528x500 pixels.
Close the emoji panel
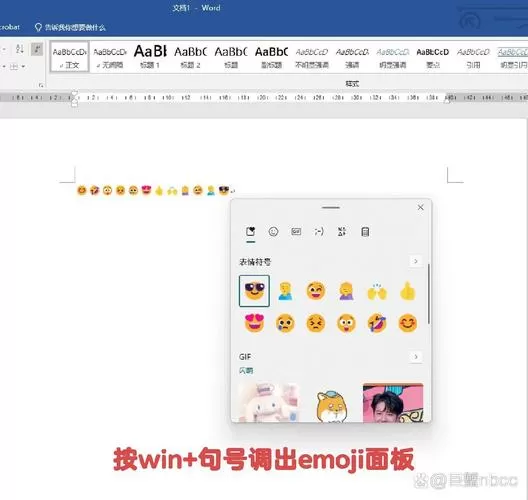click(x=421, y=207)
